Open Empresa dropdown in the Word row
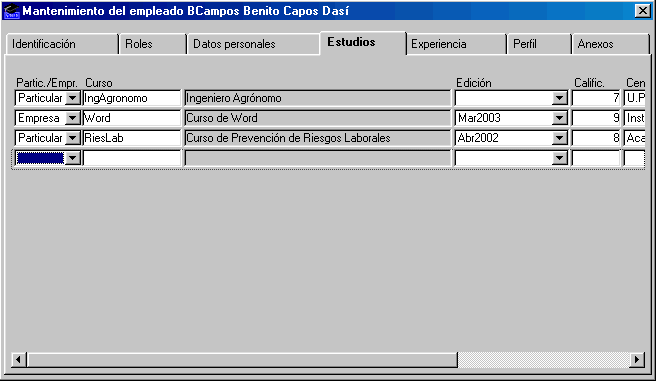Viewport: 656px width, 381px height. tap(73, 118)
